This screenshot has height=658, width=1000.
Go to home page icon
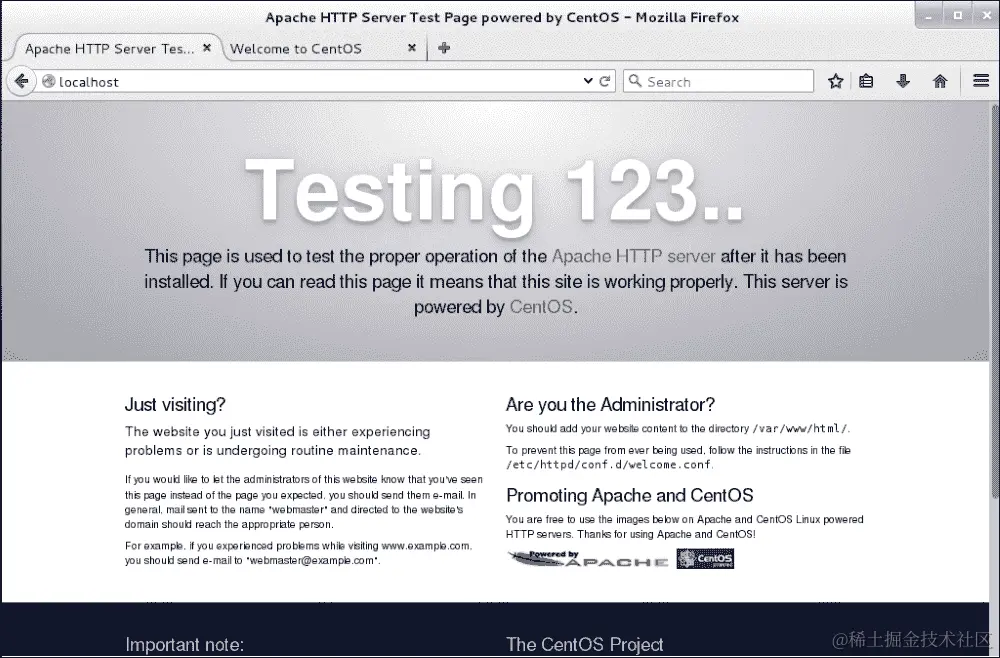[940, 81]
